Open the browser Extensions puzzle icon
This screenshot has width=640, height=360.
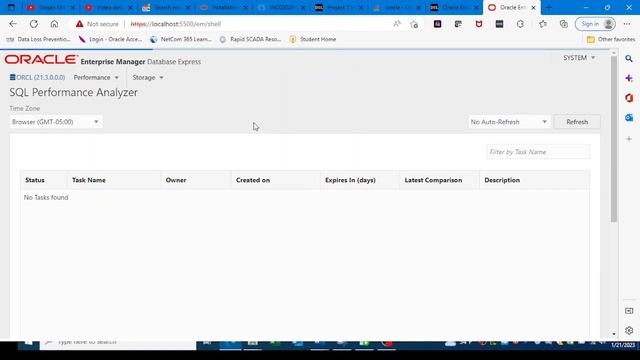(x=520, y=24)
